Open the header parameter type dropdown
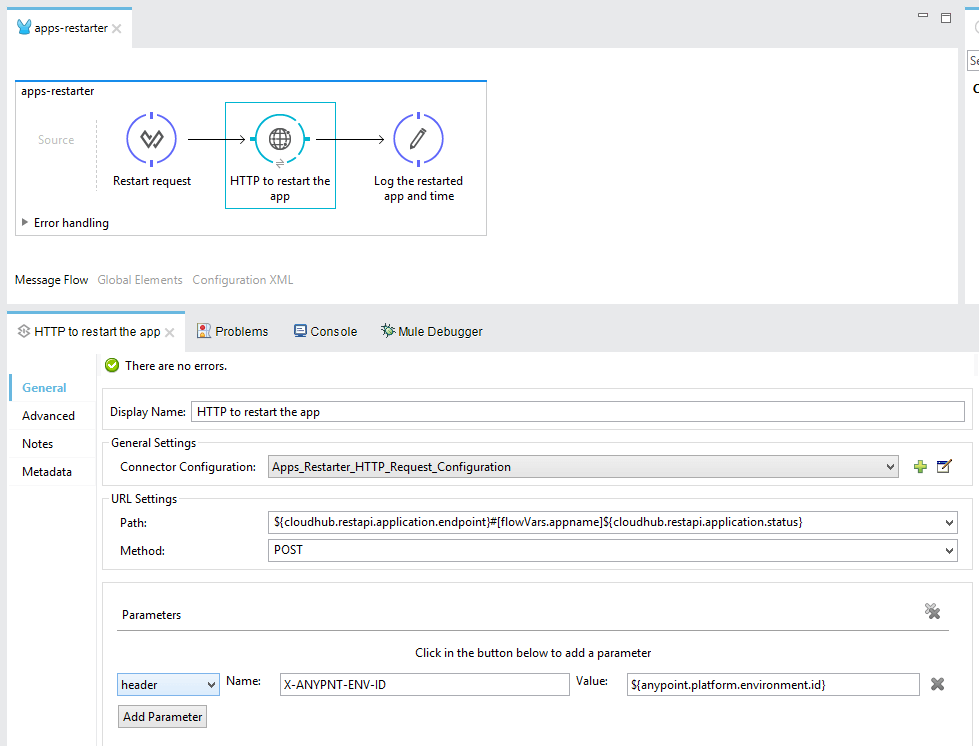 tap(168, 685)
